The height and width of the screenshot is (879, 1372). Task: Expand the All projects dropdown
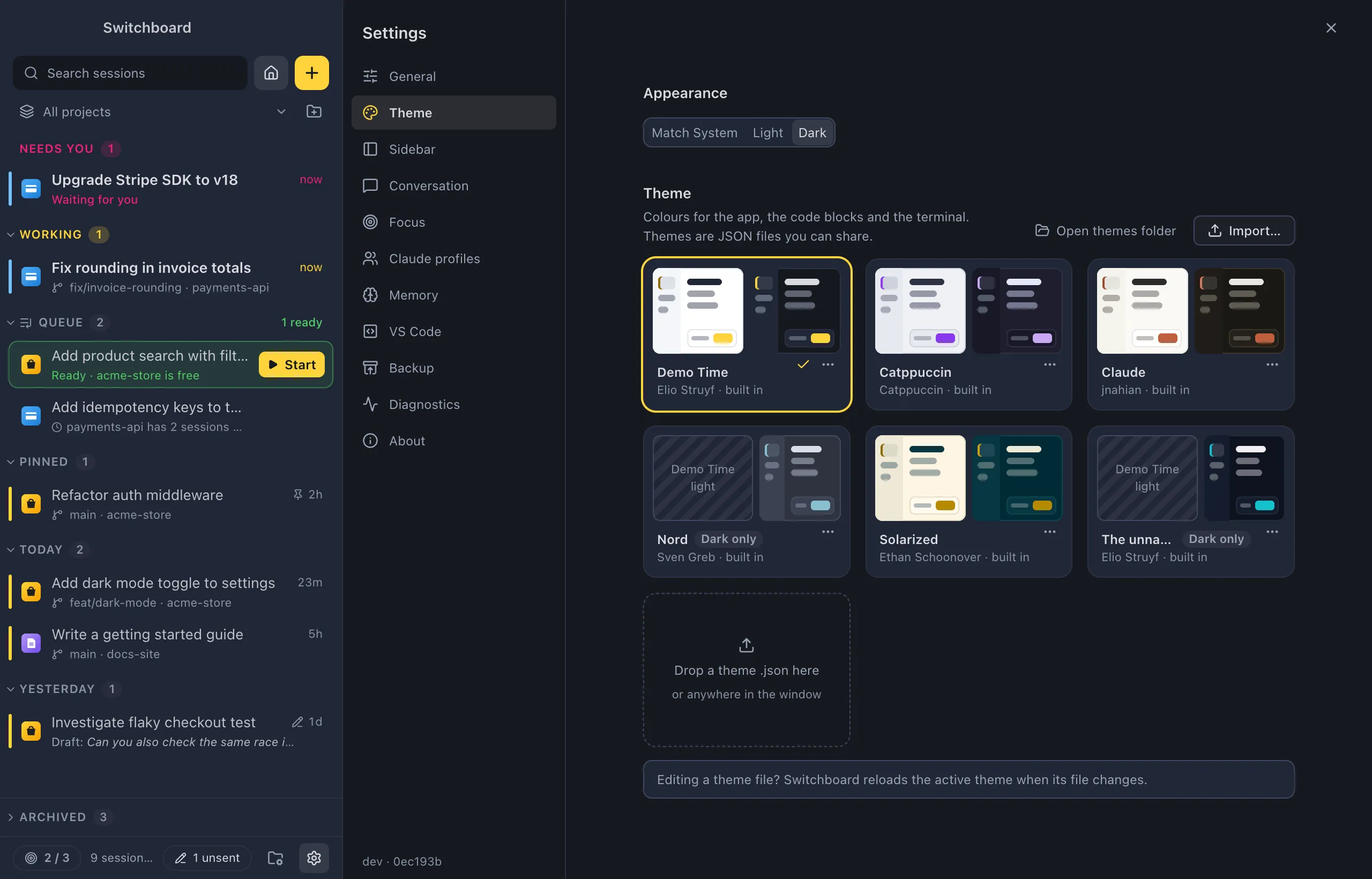tap(152, 112)
